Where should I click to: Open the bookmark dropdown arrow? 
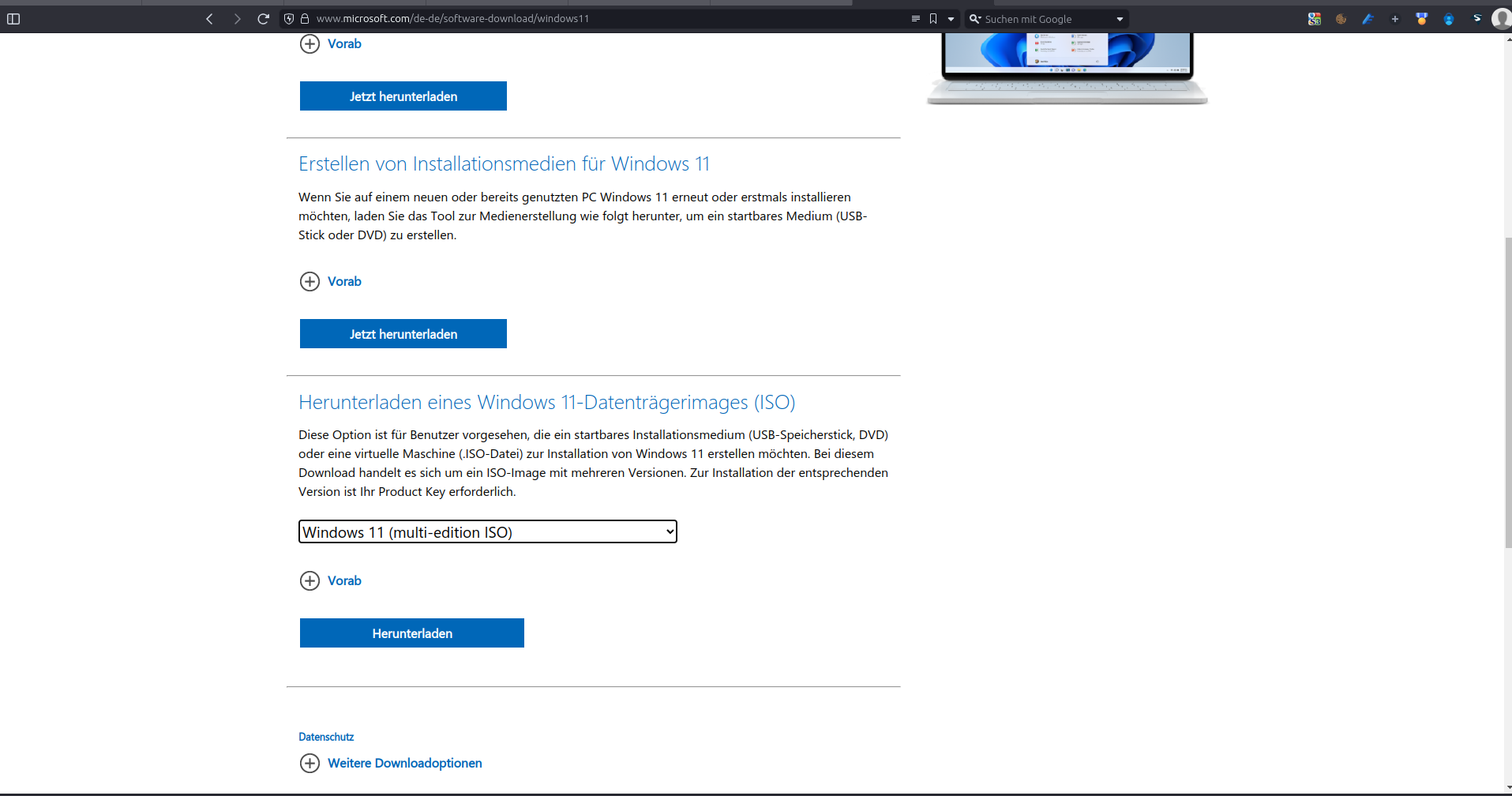[951, 19]
